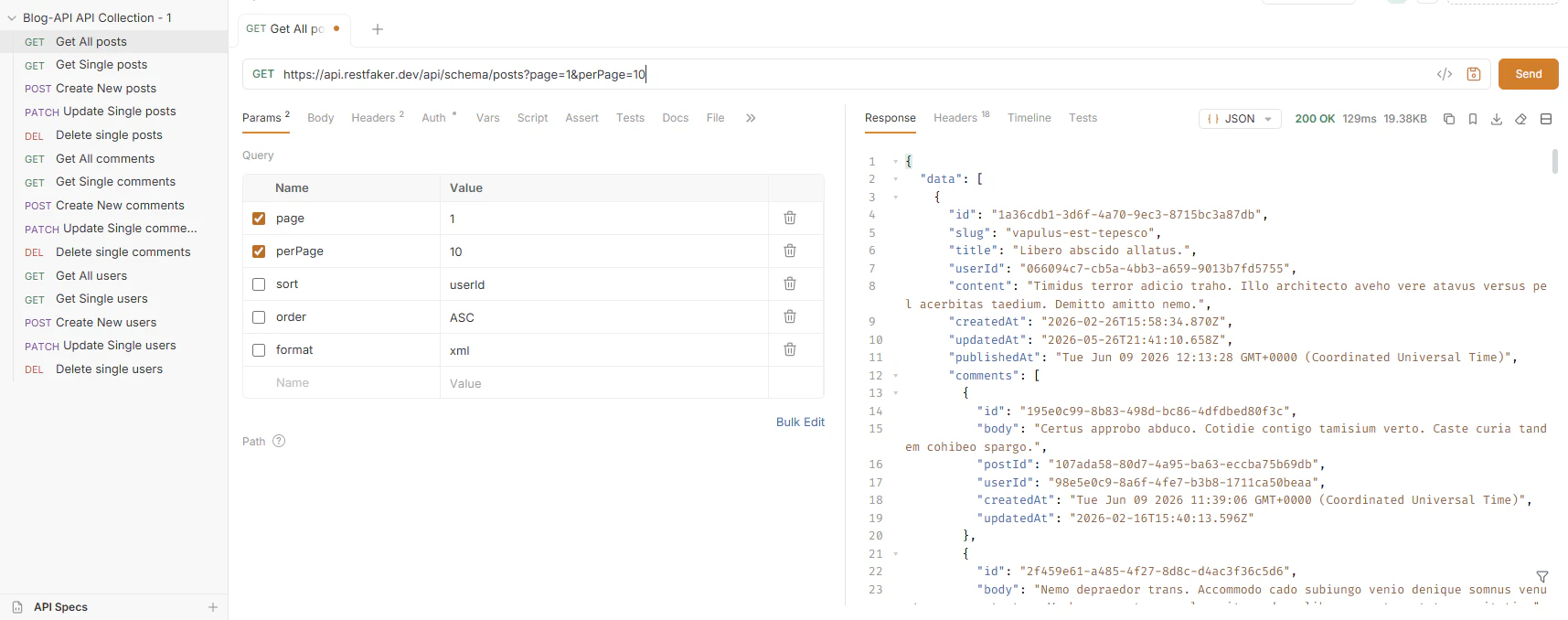This screenshot has height=620, width=1568.
Task: Collapse the comments array at line 12
Action: coord(895,376)
